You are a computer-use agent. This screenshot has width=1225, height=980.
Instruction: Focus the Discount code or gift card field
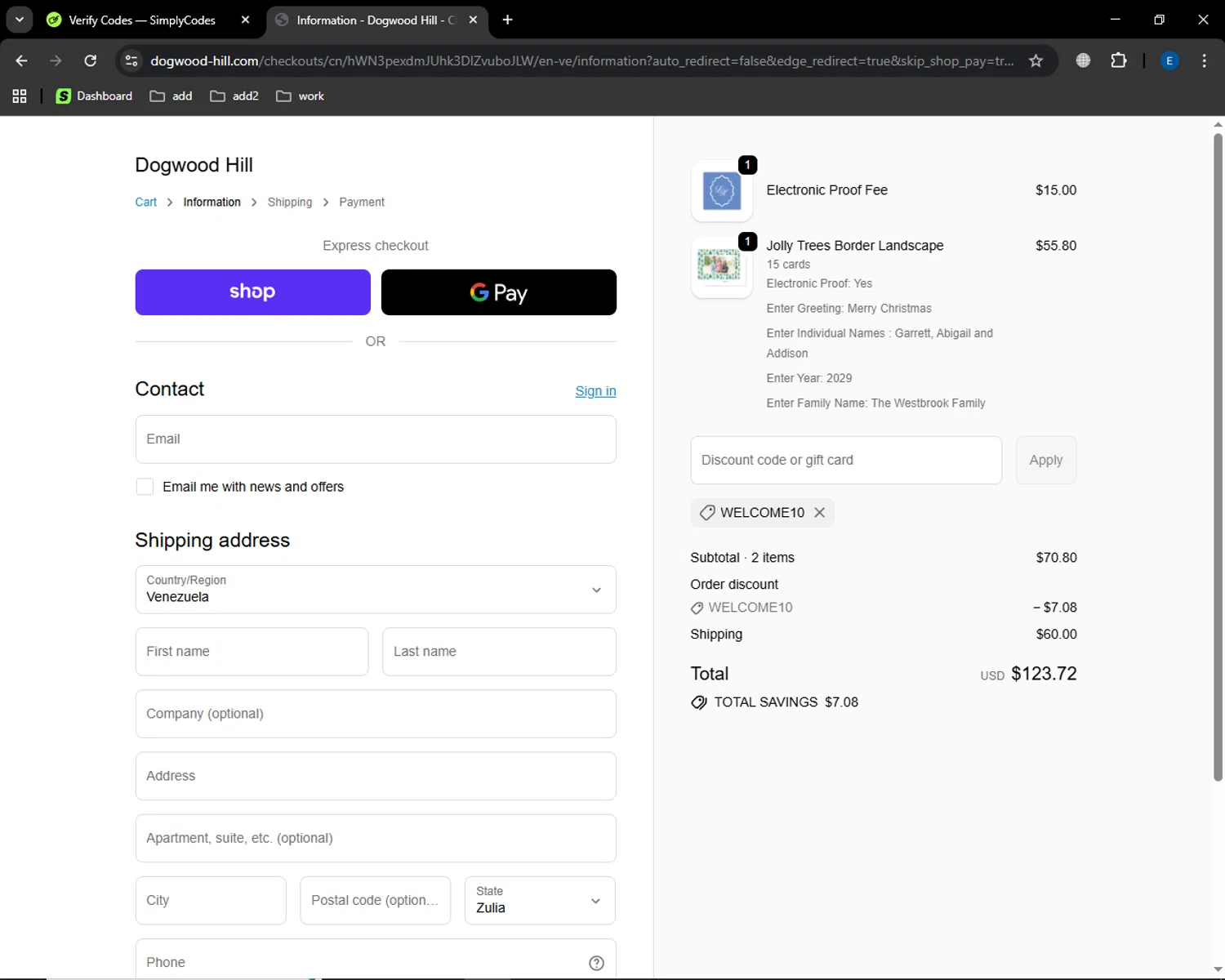click(x=846, y=461)
